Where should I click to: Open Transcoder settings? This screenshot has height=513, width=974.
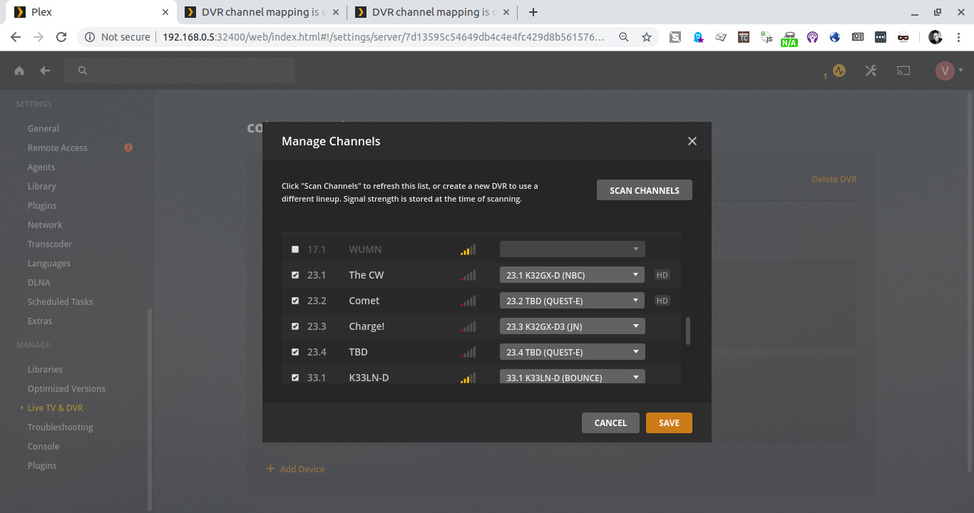(x=50, y=244)
